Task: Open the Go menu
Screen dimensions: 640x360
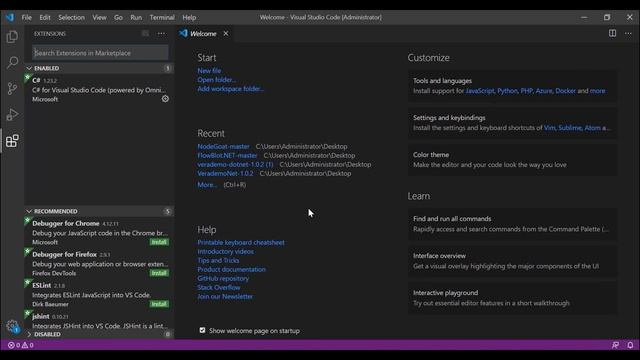Action: coord(118,17)
